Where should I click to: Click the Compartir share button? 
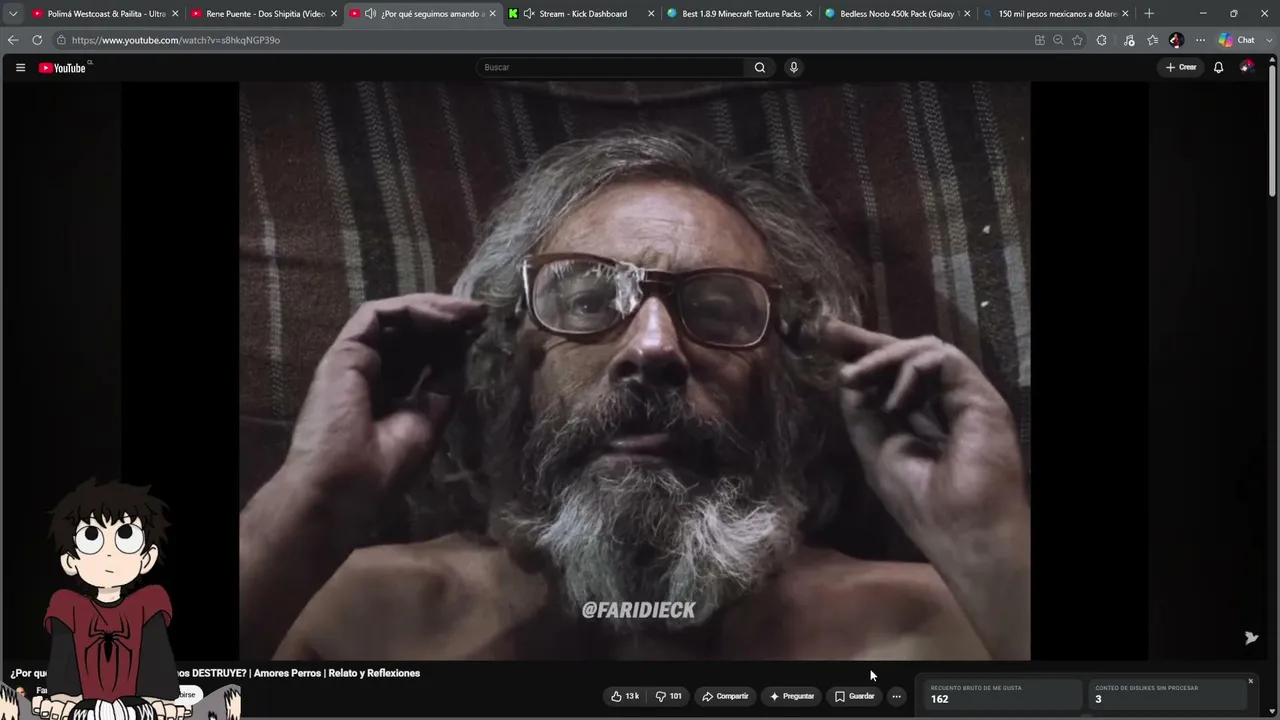(x=725, y=696)
